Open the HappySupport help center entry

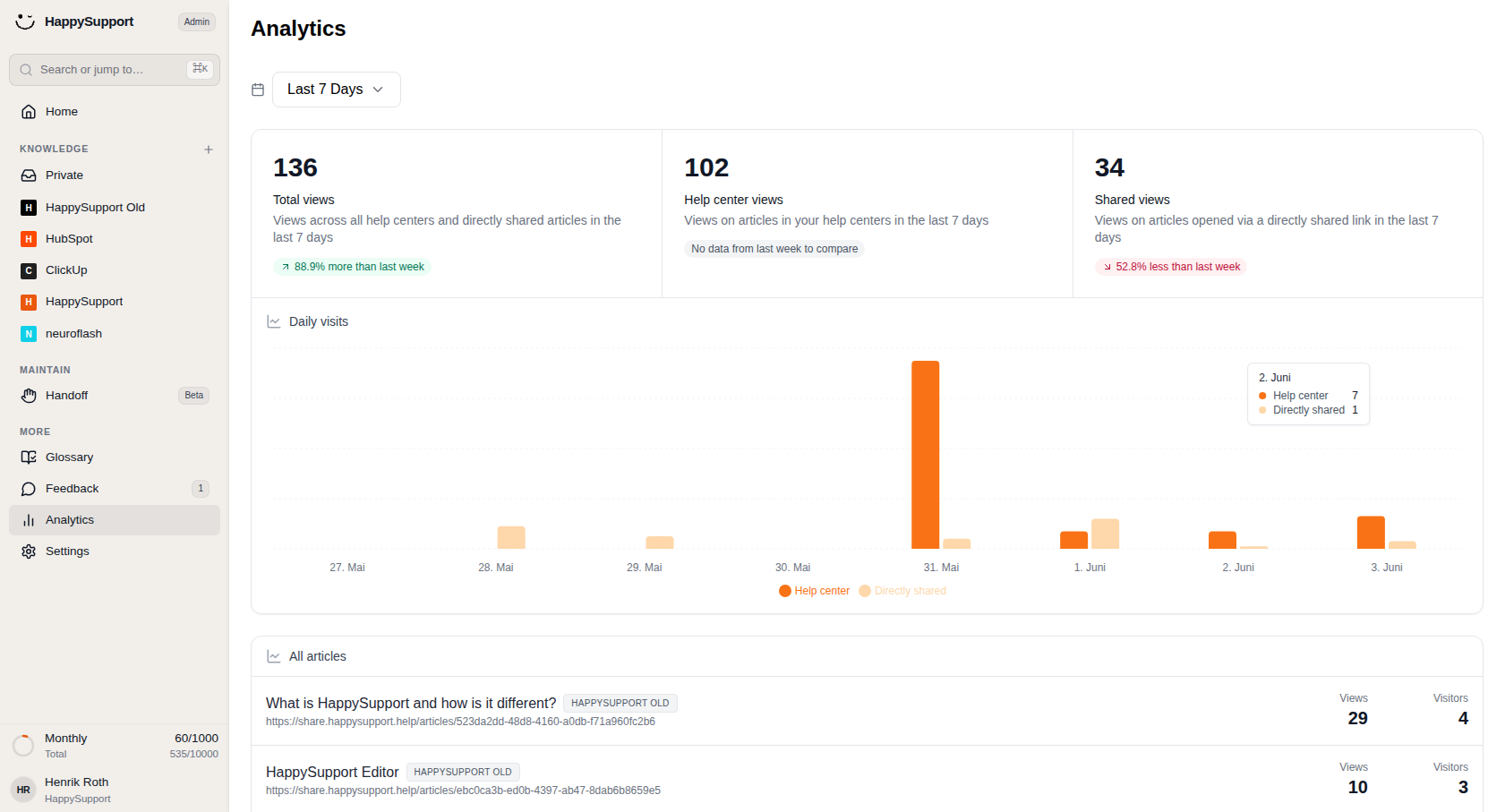(x=115, y=302)
